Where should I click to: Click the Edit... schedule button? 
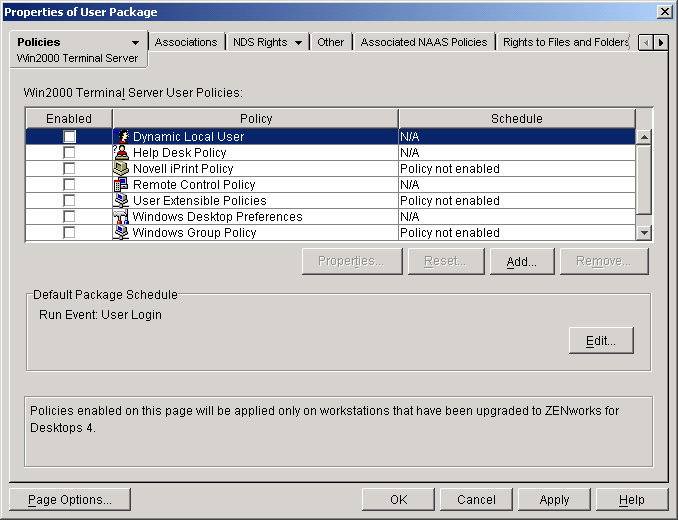tap(601, 341)
